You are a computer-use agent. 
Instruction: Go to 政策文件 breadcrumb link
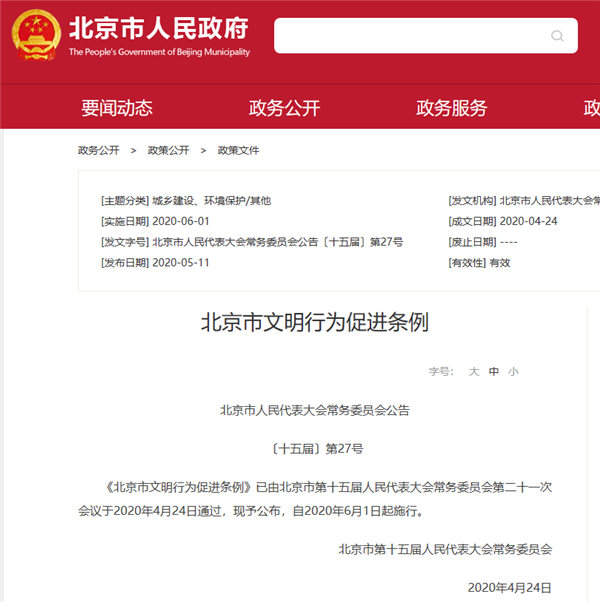click(x=238, y=150)
